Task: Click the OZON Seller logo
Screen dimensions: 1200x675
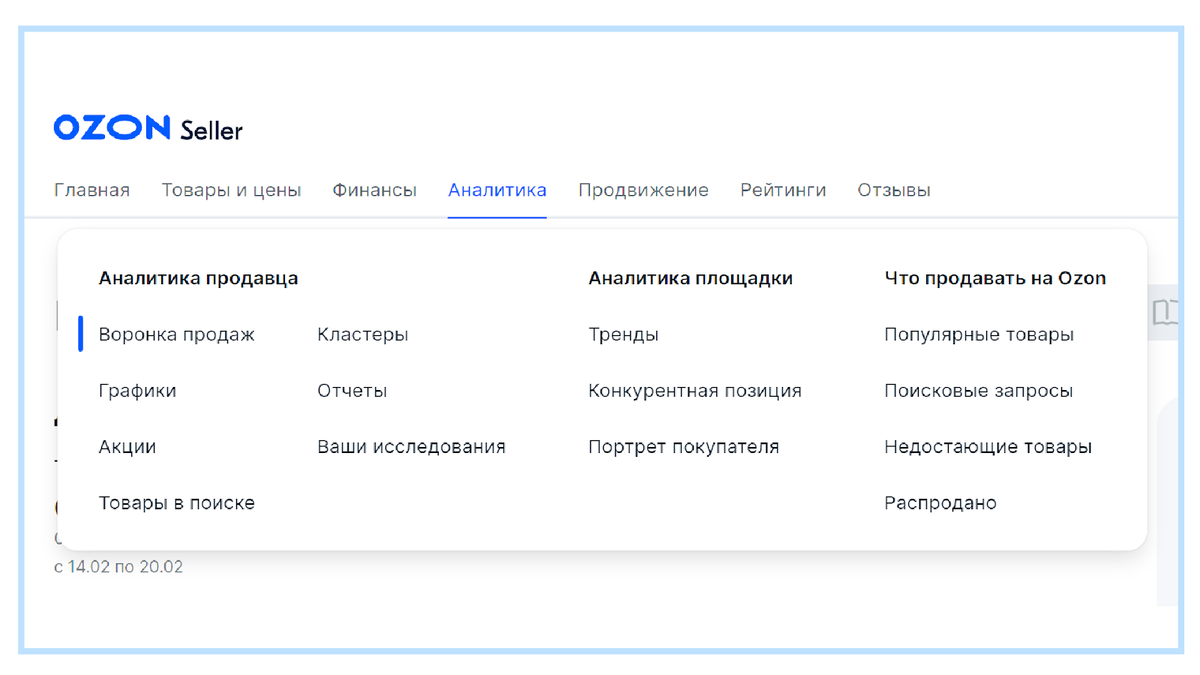Action: pyautogui.click(x=148, y=128)
